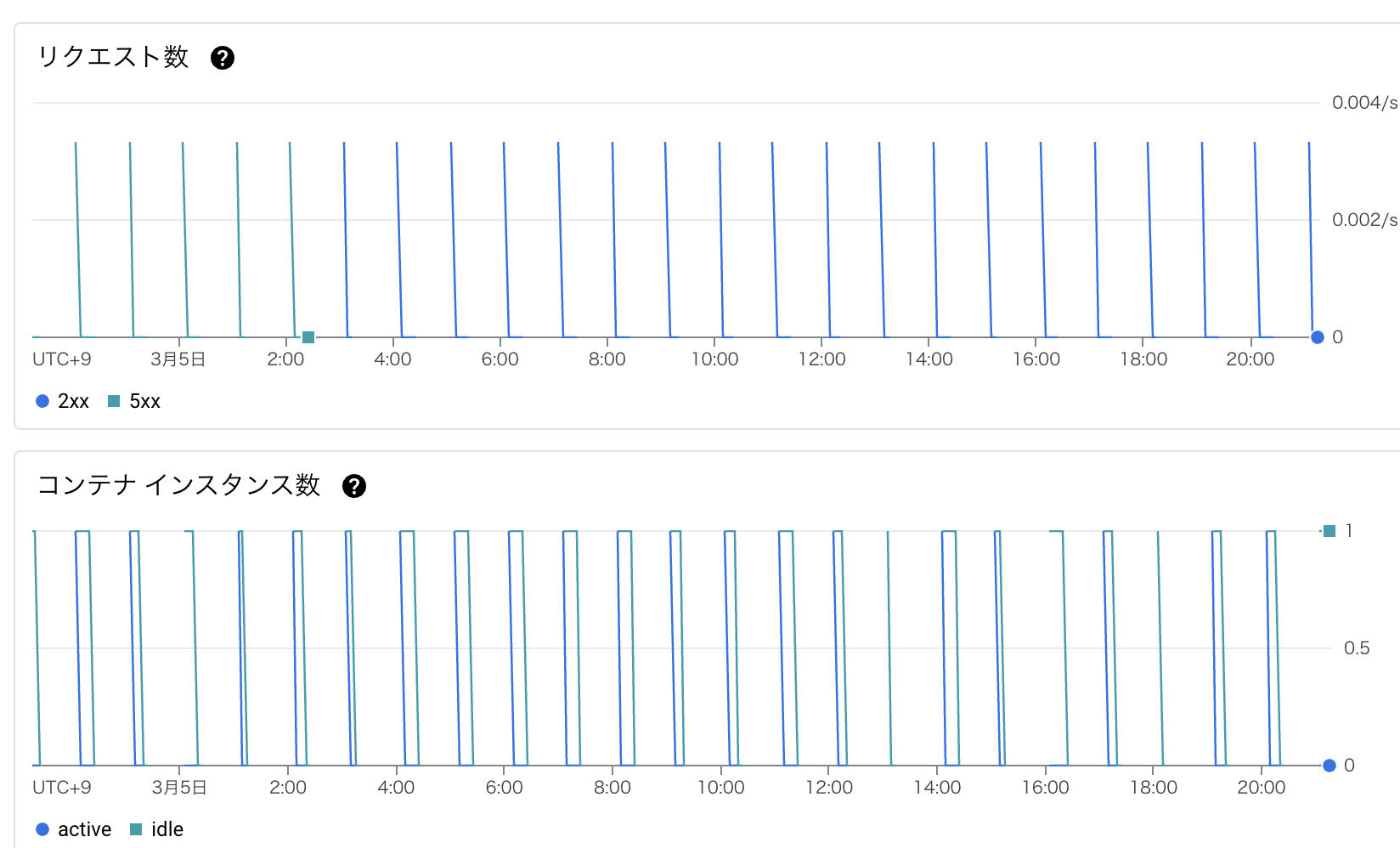The height and width of the screenshot is (848, 1400).
Task: Click 2:00 tick label on request chart
Action: (285, 359)
